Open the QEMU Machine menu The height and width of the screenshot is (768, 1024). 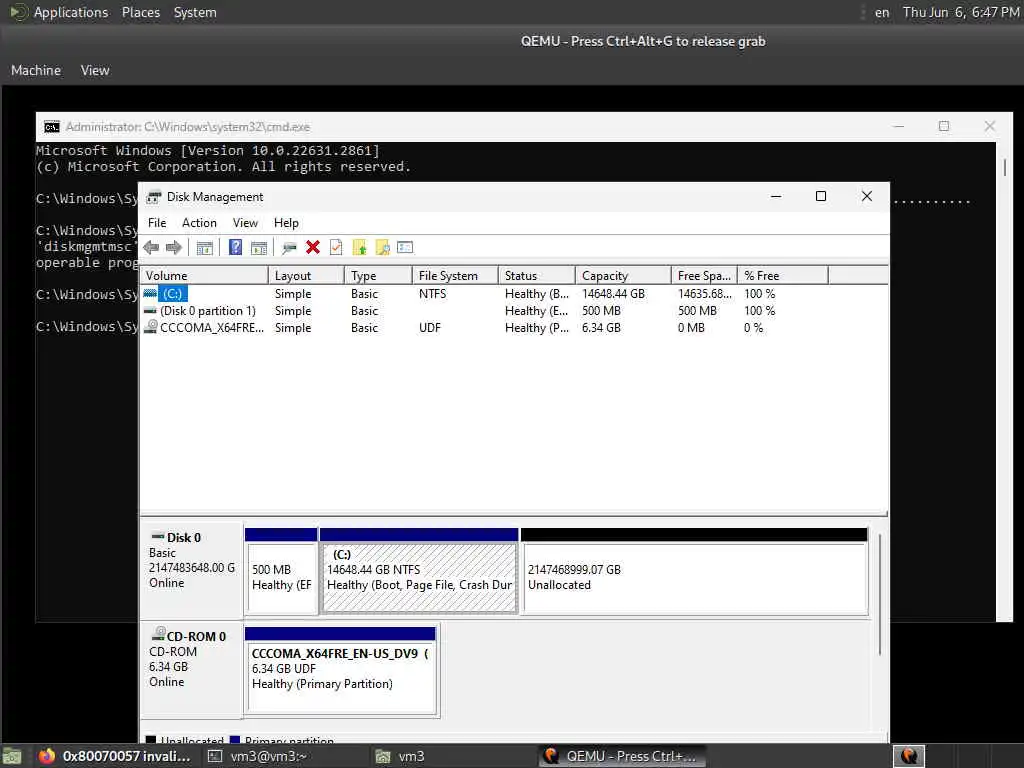coord(36,70)
